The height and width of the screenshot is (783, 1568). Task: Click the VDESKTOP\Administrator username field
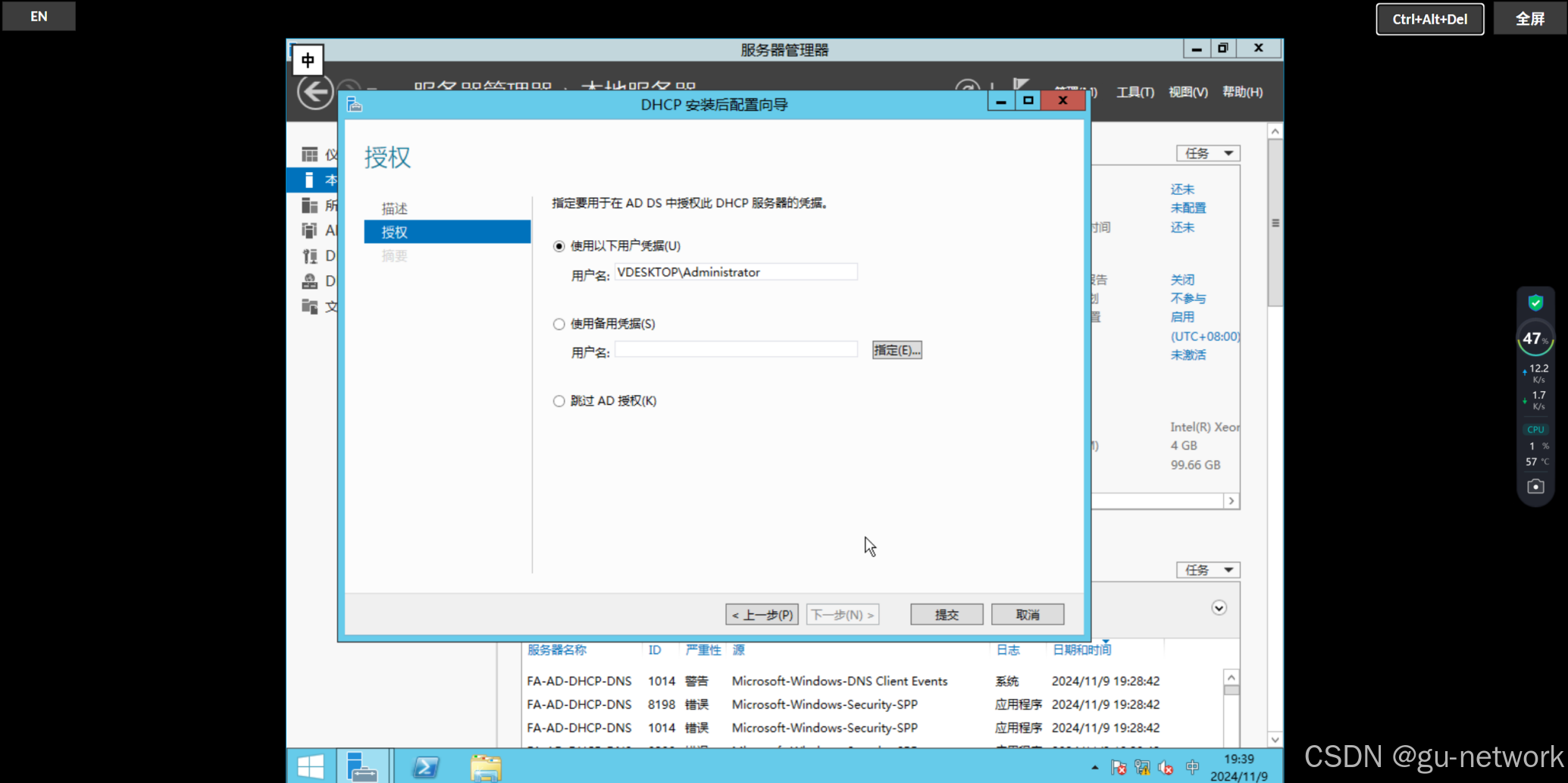[736, 272]
